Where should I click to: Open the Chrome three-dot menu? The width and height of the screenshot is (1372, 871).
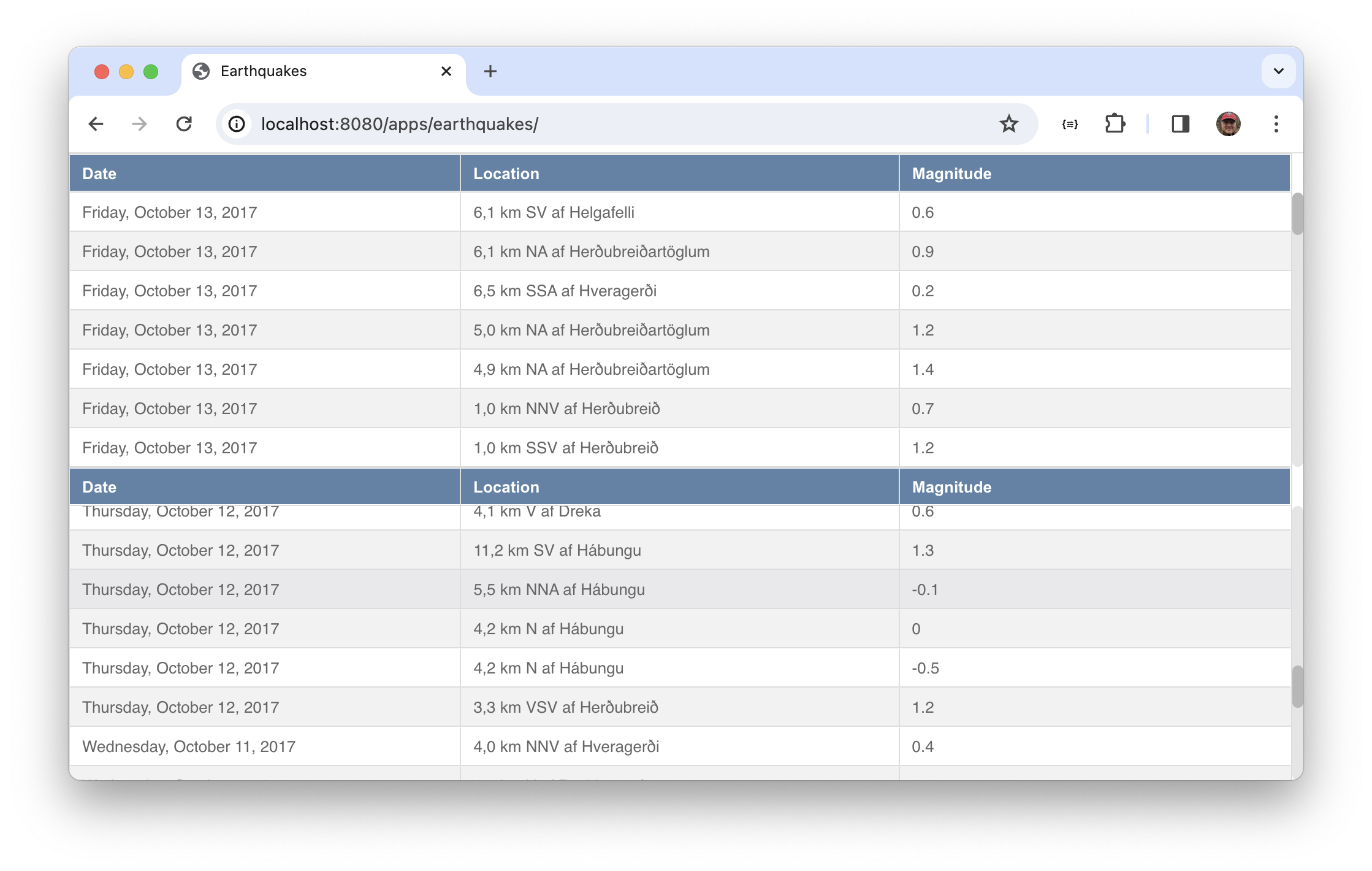click(x=1276, y=124)
